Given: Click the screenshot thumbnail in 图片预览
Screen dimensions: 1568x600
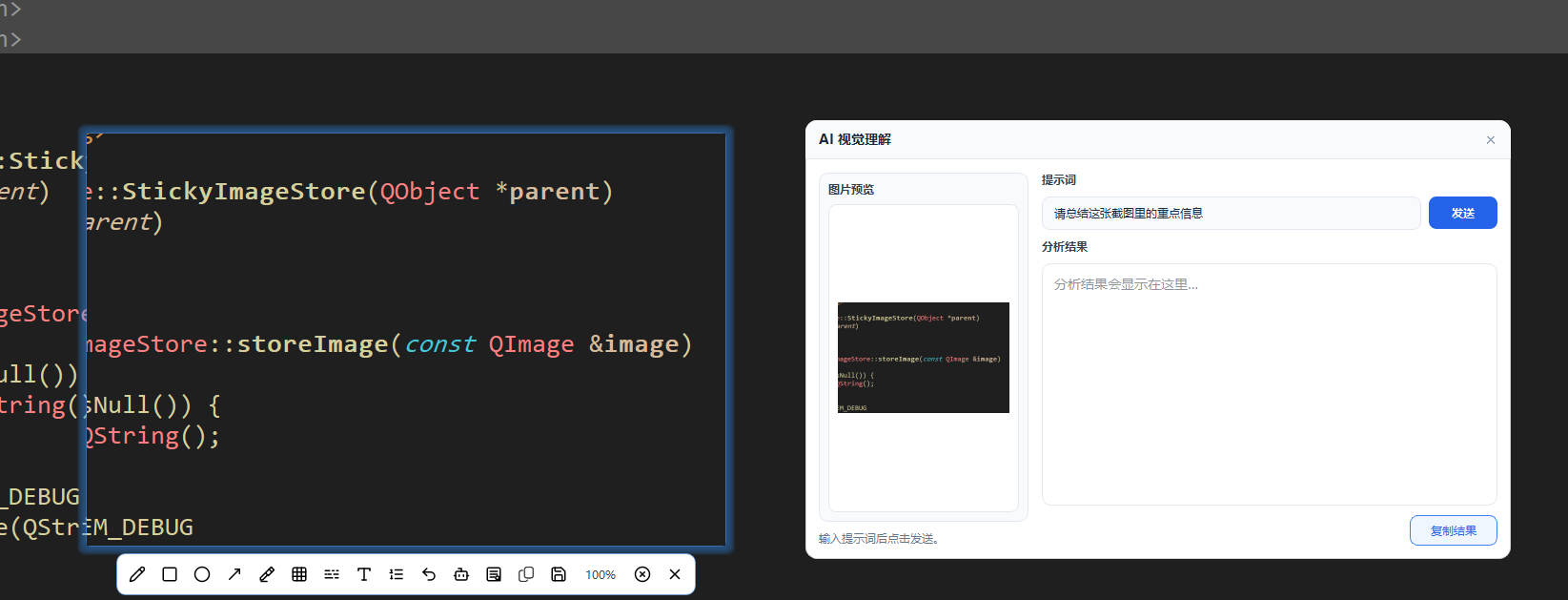Looking at the screenshot, I should [x=924, y=358].
